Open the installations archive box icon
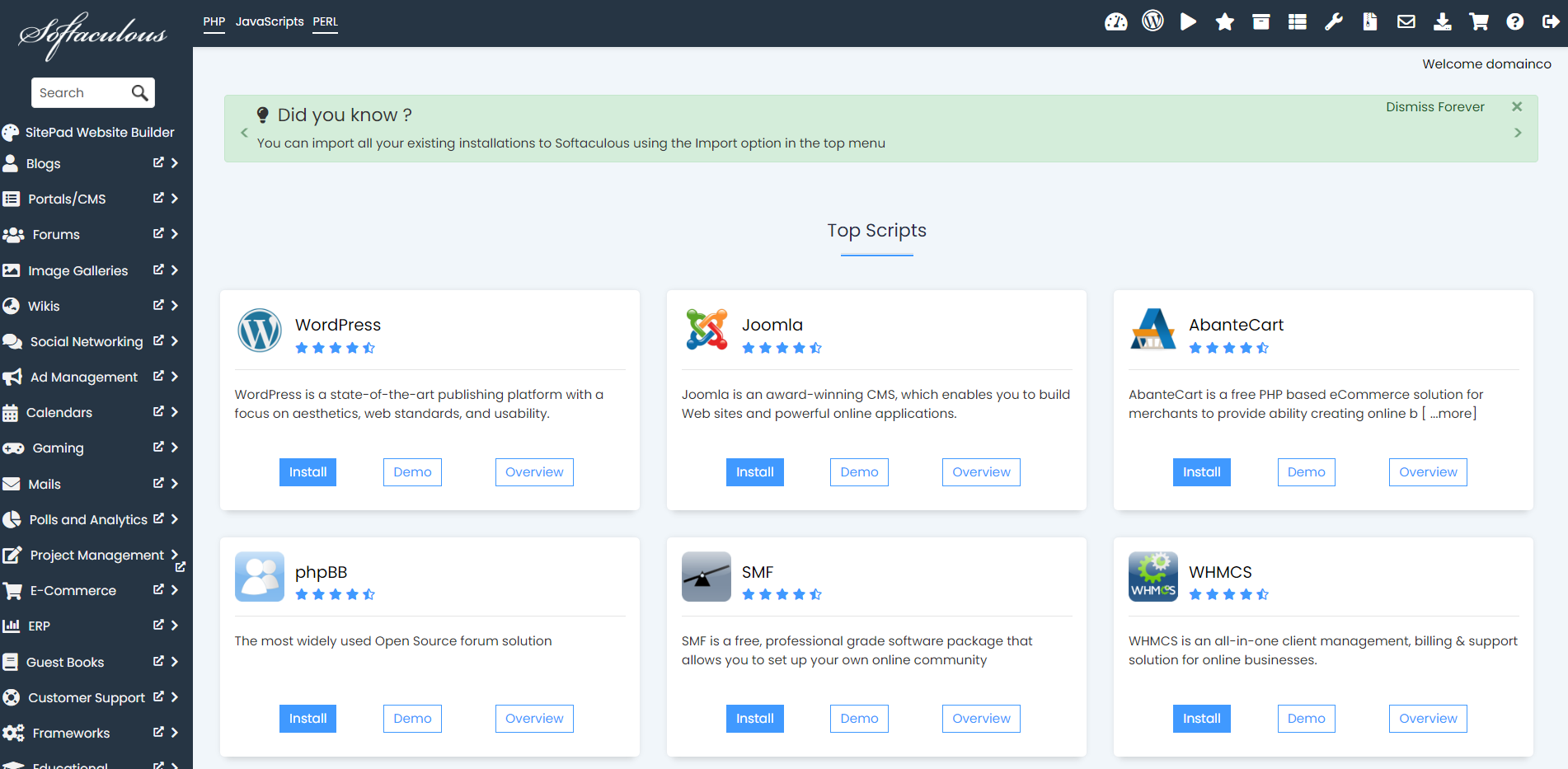The width and height of the screenshot is (1568, 769). [x=1261, y=22]
